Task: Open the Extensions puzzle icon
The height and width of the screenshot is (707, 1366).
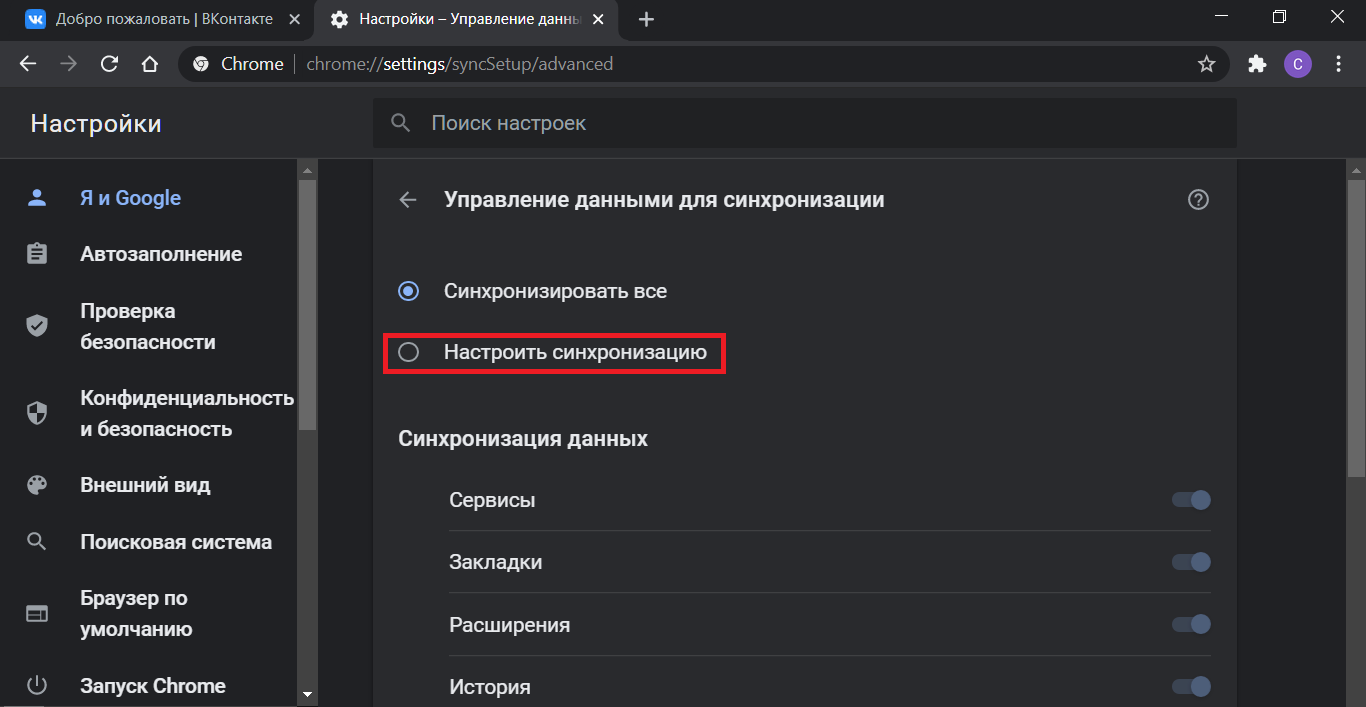Action: (x=1257, y=64)
